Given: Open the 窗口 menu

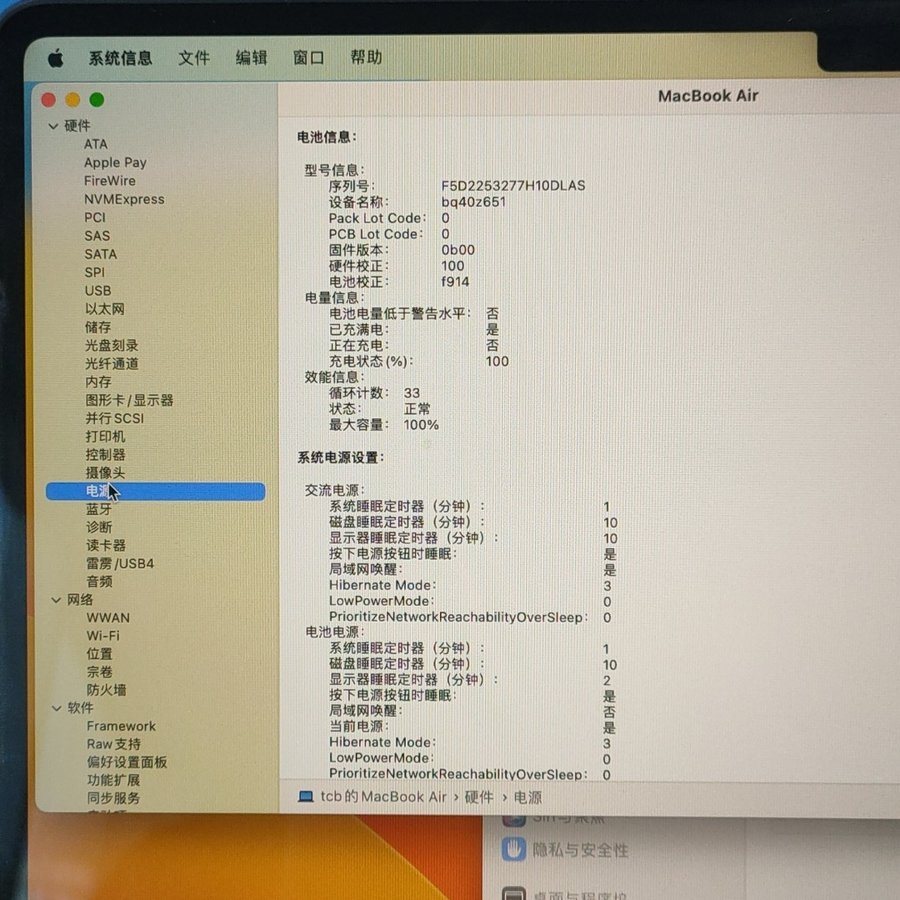Looking at the screenshot, I should pos(309,58).
